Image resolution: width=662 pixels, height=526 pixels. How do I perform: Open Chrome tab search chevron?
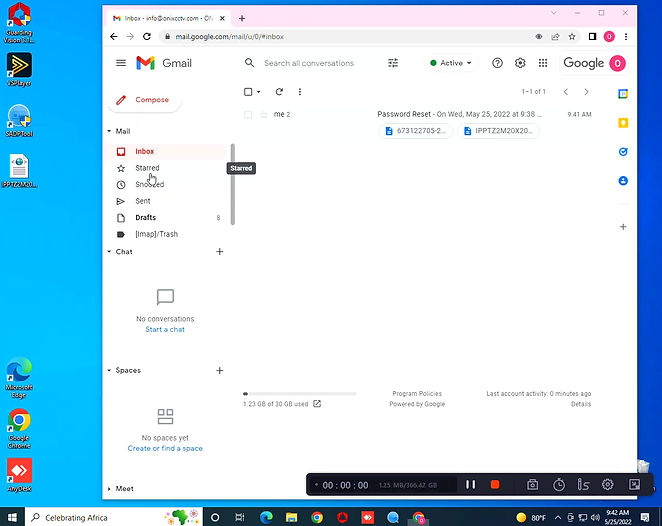pos(553,13)
